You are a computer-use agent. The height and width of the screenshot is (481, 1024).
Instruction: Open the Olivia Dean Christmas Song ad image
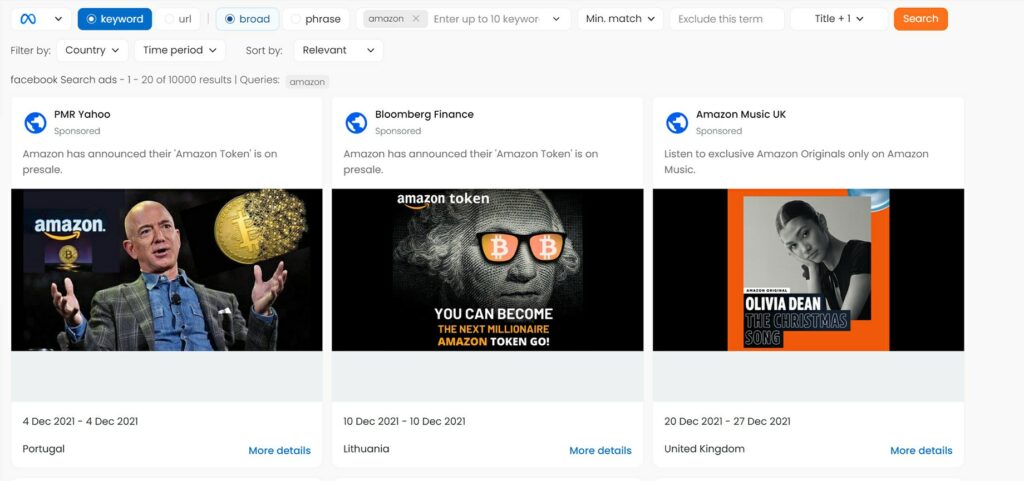point(808,270)
